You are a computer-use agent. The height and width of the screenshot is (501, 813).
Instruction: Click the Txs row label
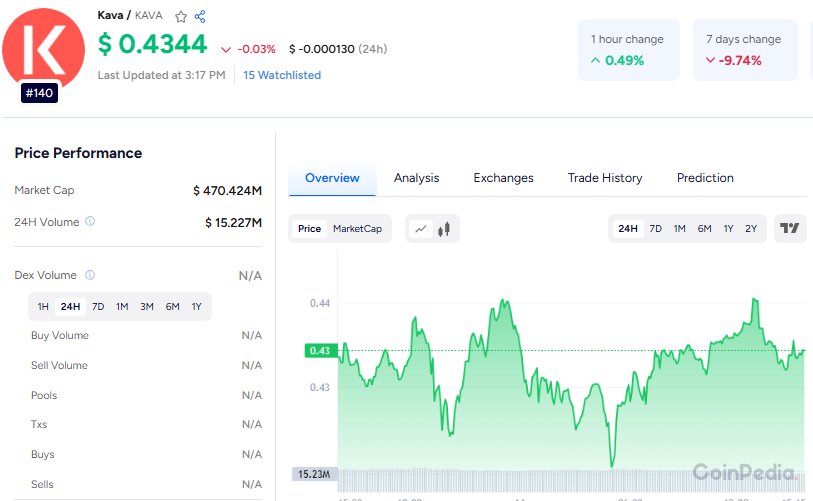[39, 424]
